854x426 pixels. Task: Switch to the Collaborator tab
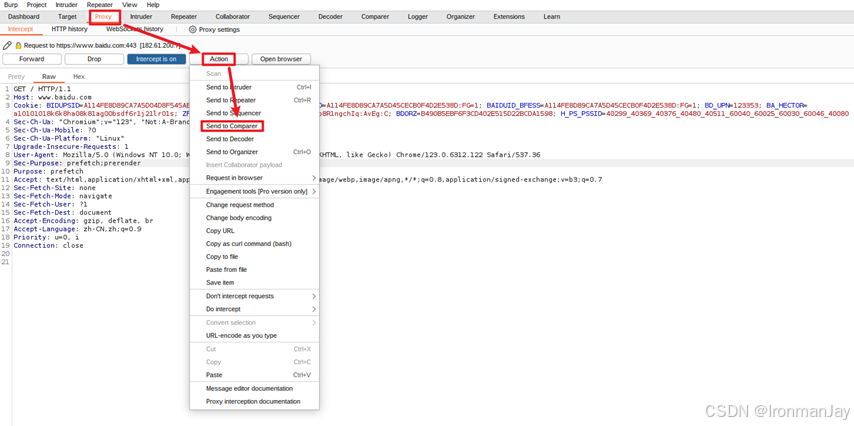[233, 17]
